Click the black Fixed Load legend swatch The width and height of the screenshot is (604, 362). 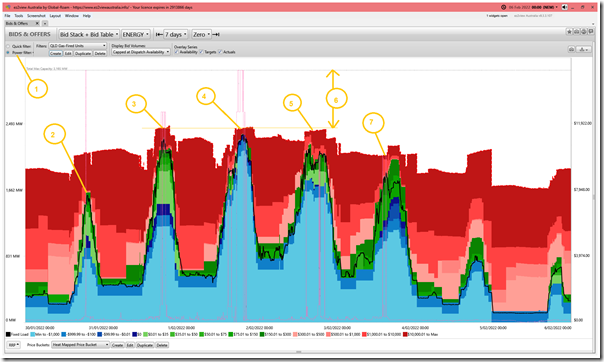pos(8,334)
